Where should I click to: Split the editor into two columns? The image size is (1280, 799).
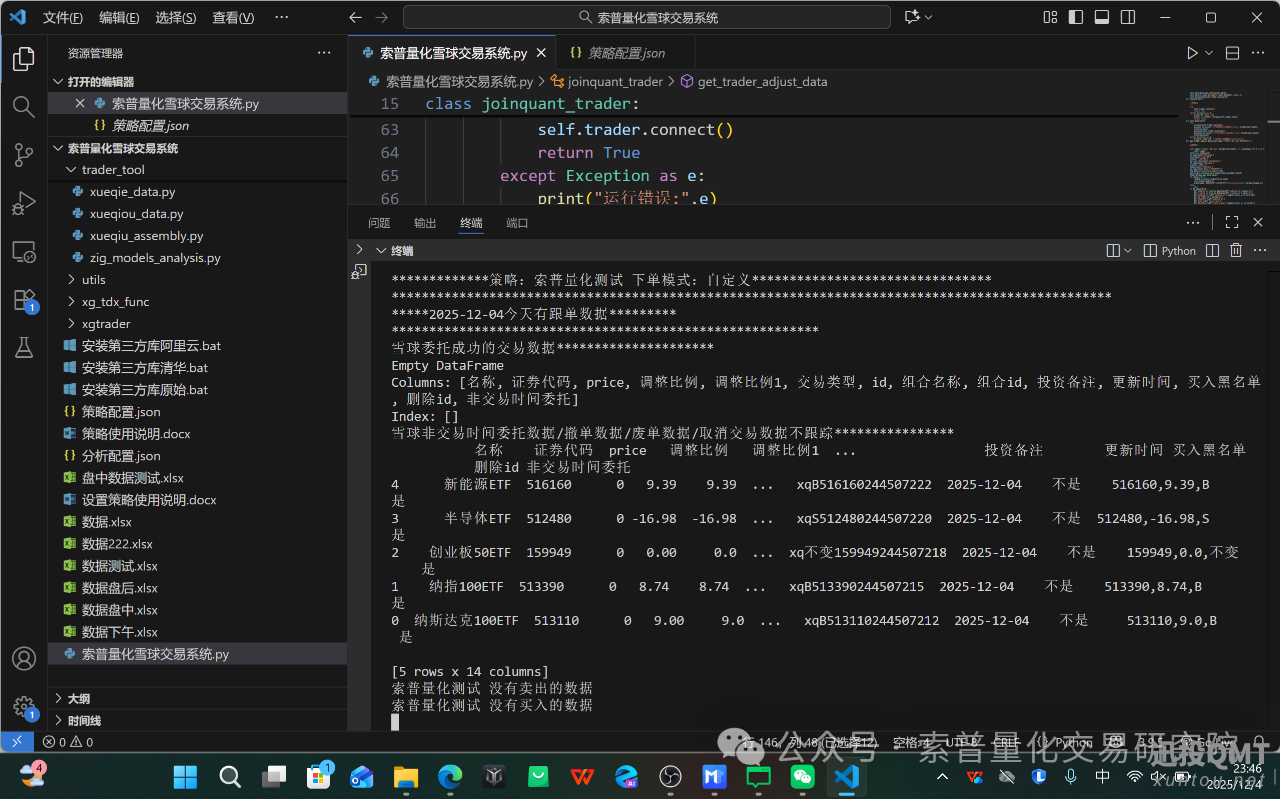[1232, 52]
